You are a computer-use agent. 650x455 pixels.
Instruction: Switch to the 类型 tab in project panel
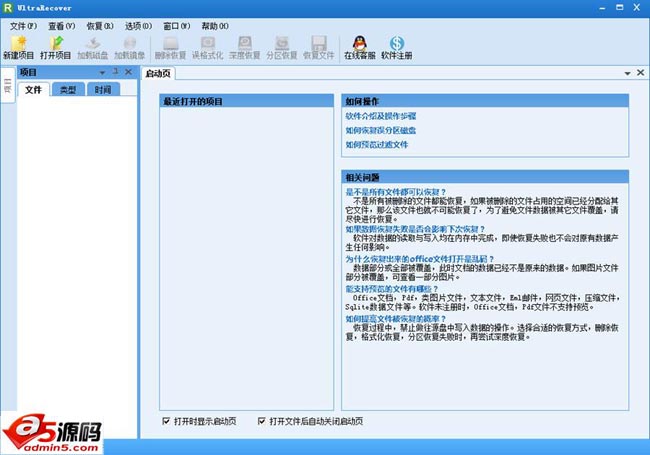point(68,90)
